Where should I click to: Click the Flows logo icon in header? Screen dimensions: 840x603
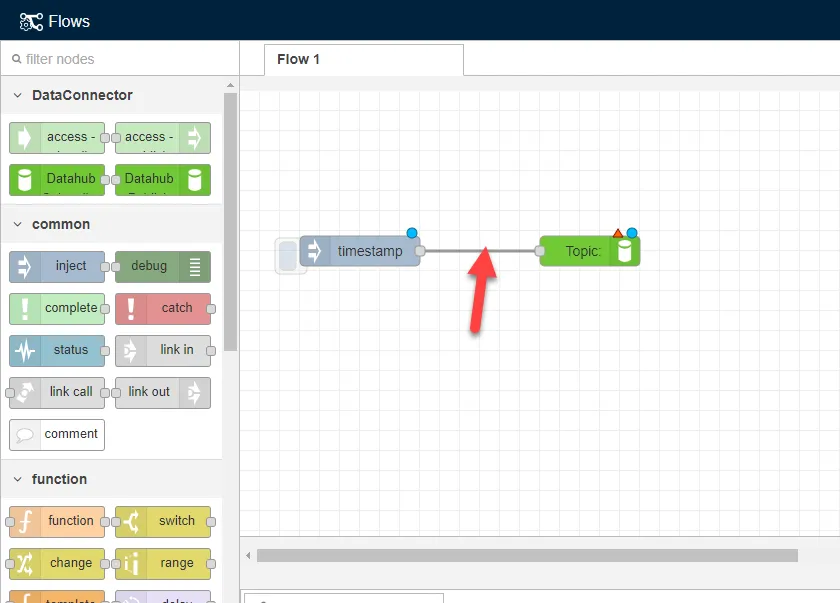(x=31, y=21)
